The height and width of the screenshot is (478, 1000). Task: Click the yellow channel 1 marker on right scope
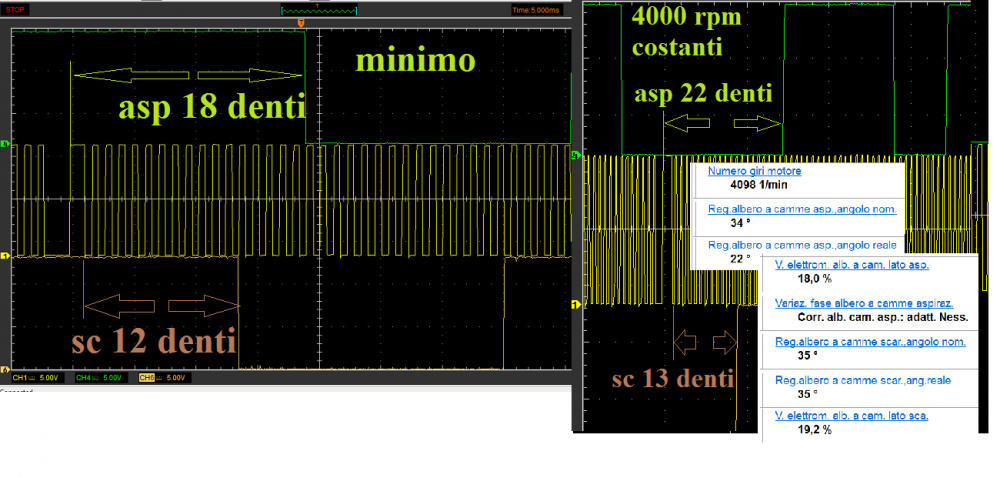577,305
